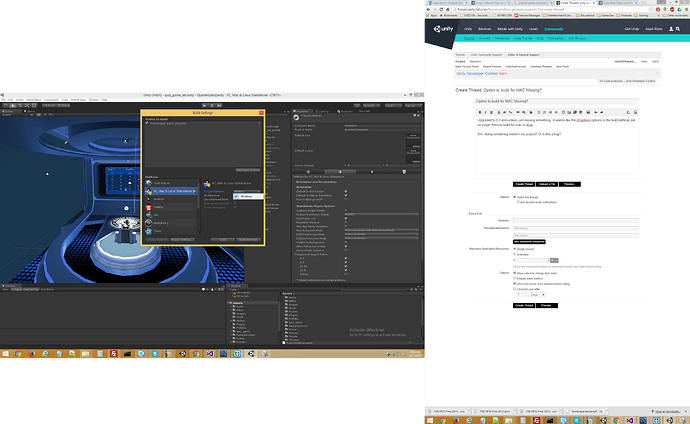Select the Web Player platform icon
This screenshot has height=424, width=690.
click(x=149, y=183)
